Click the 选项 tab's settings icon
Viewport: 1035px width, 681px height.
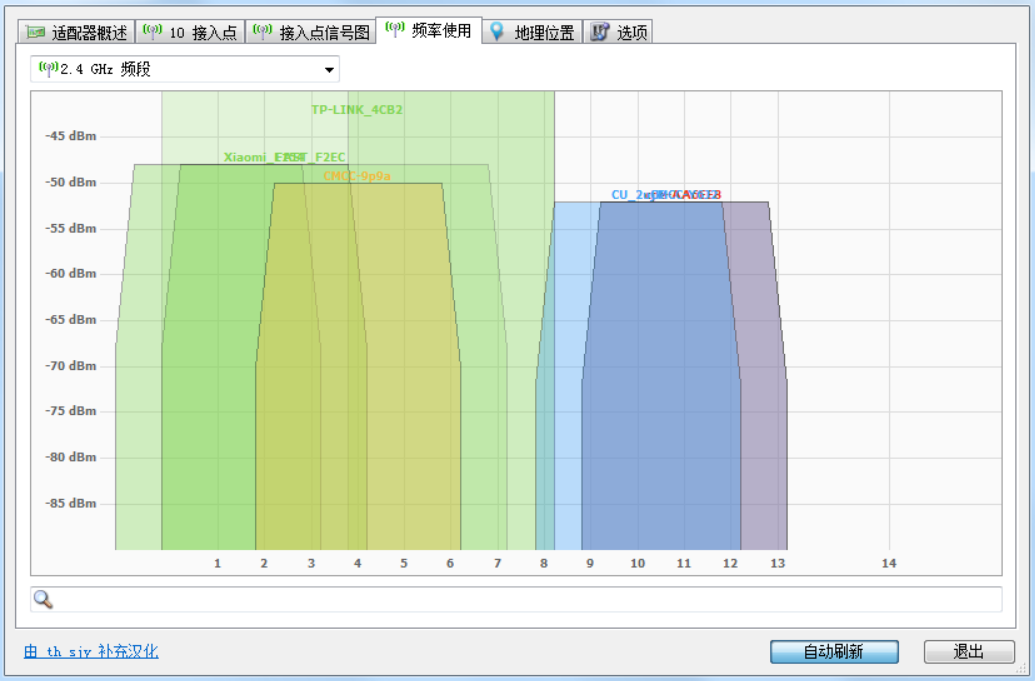click(x=600, y=32)
